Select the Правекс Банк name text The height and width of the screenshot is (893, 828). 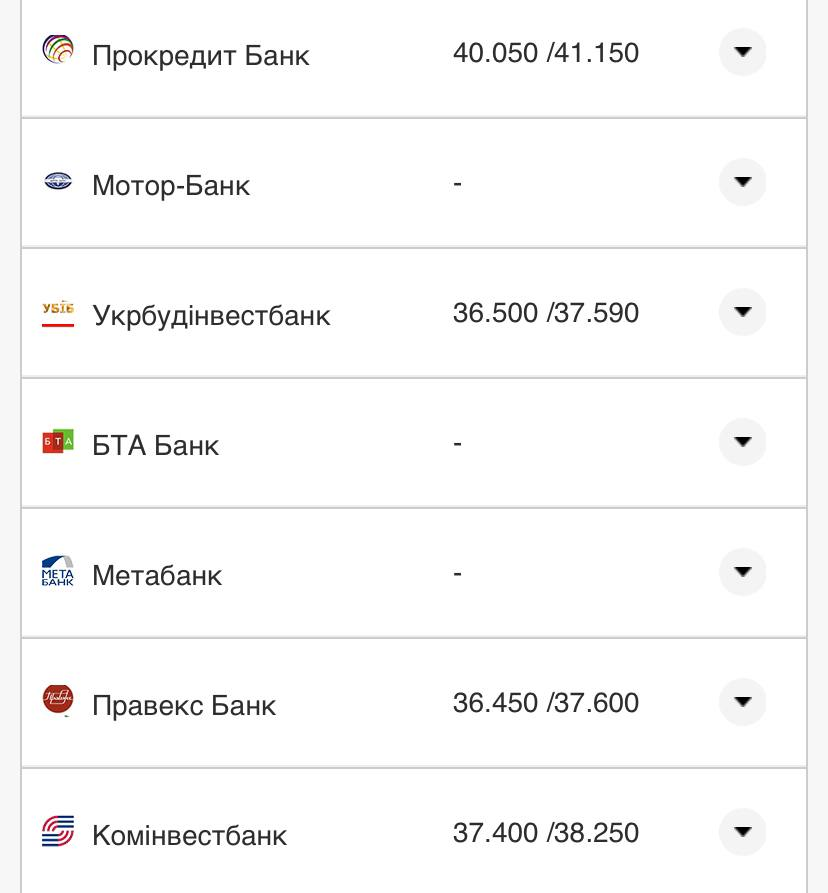[x=184, y=705]
